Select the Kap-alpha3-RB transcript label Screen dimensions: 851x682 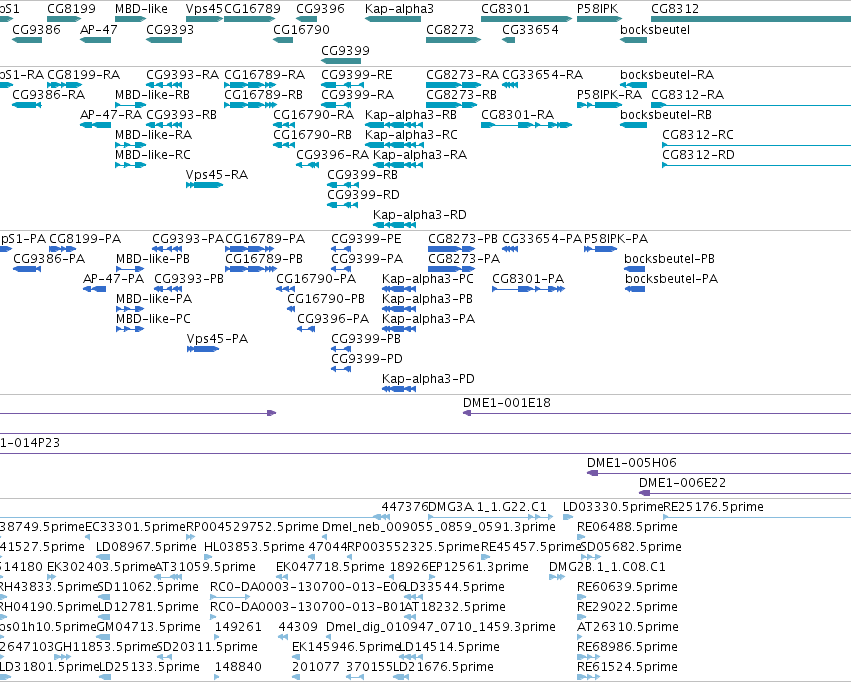[411, 114]
